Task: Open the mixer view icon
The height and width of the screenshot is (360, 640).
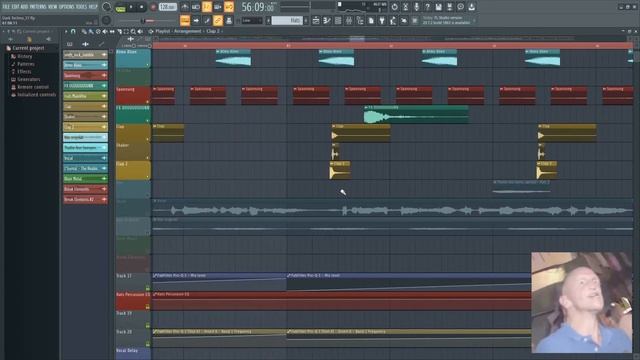Action: point(349,20)
